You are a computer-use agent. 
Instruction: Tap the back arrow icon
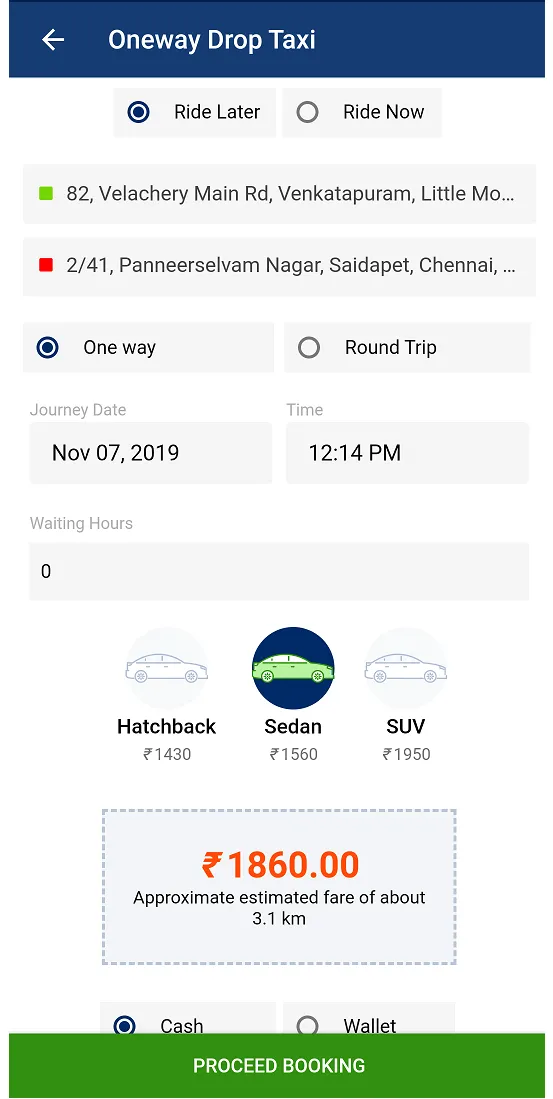point(53,40)
